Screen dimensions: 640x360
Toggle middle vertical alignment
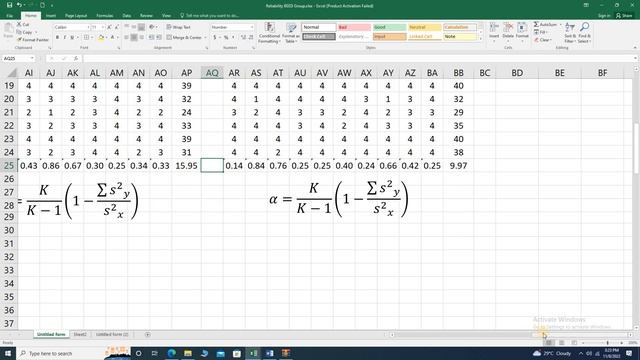tap(134, 27)
